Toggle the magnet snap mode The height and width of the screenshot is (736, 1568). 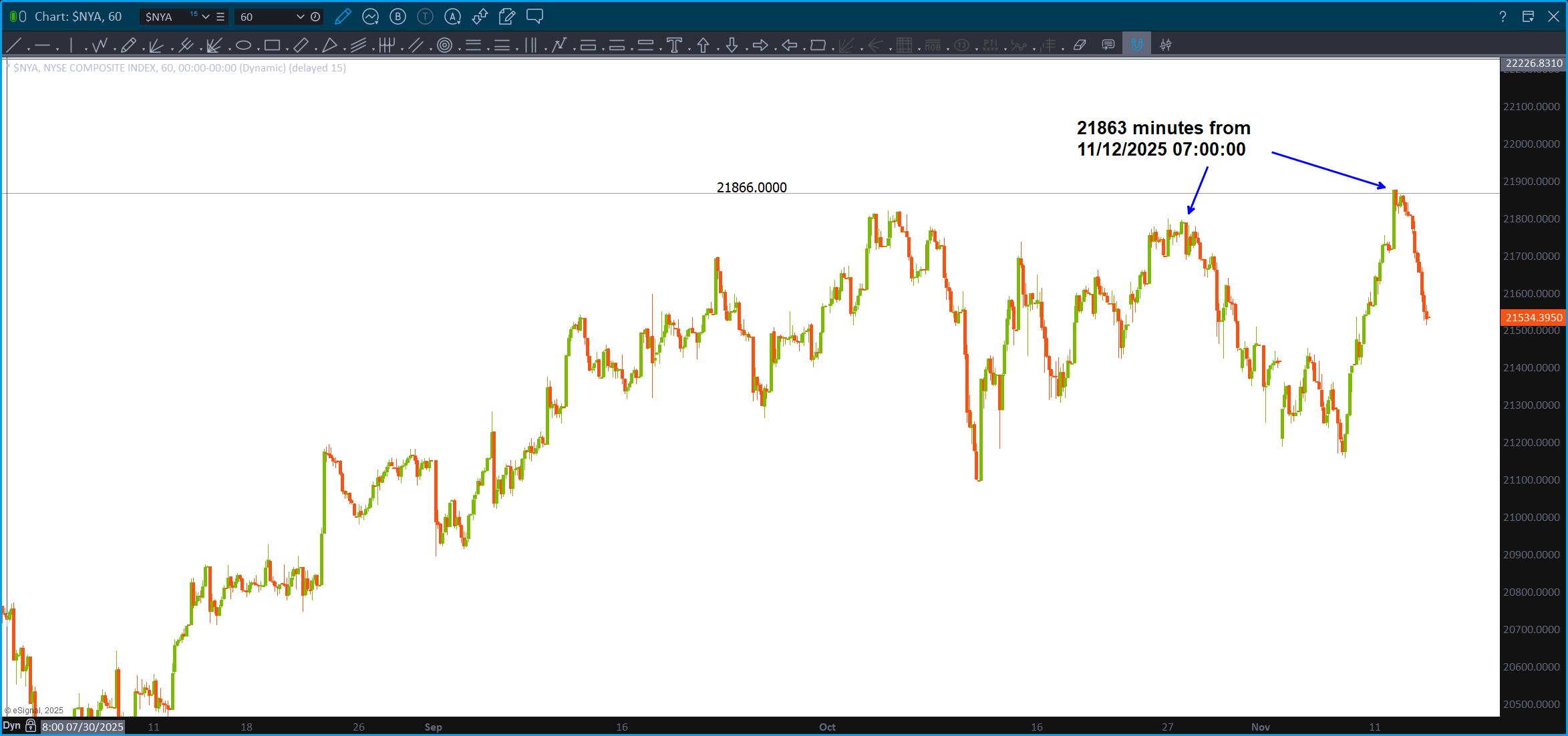[1136, 45]
